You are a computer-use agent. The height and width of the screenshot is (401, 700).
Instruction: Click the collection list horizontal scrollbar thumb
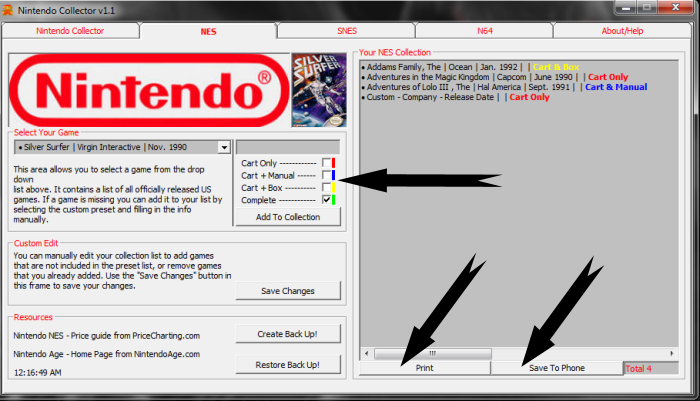pyautogui.click(x=433, y=354)
